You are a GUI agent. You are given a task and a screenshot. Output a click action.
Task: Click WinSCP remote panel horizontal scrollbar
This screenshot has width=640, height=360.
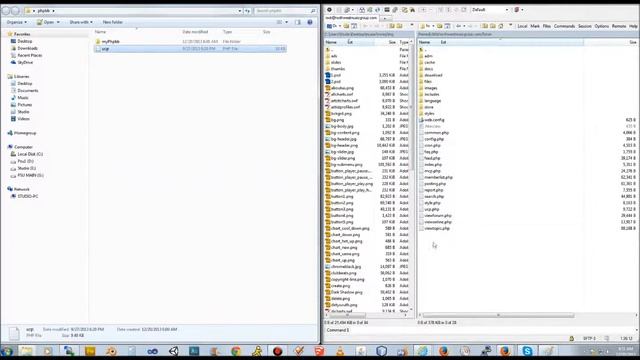tap(498, 315)
